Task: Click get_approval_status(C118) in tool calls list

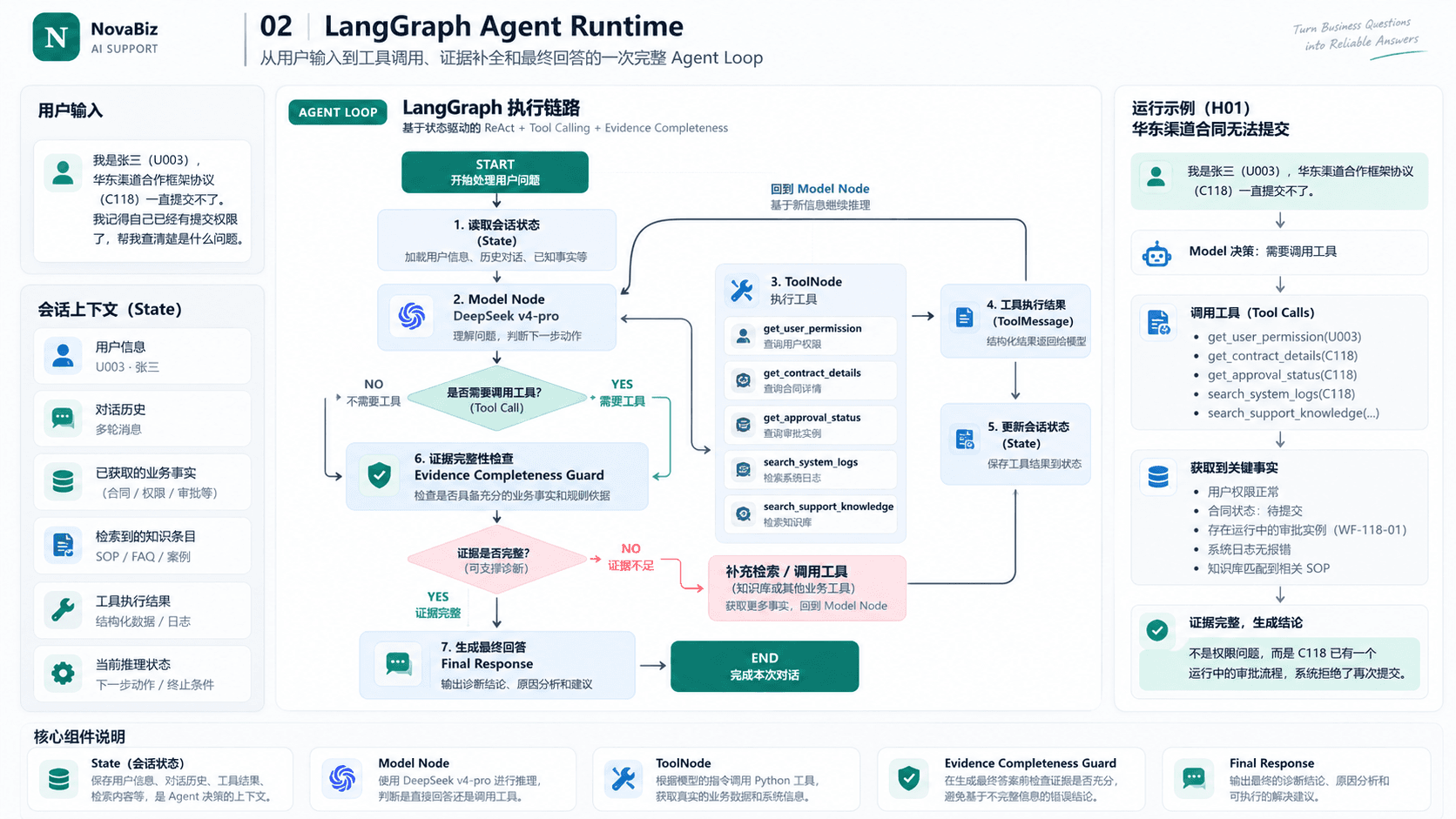Action: point(1282,375)
